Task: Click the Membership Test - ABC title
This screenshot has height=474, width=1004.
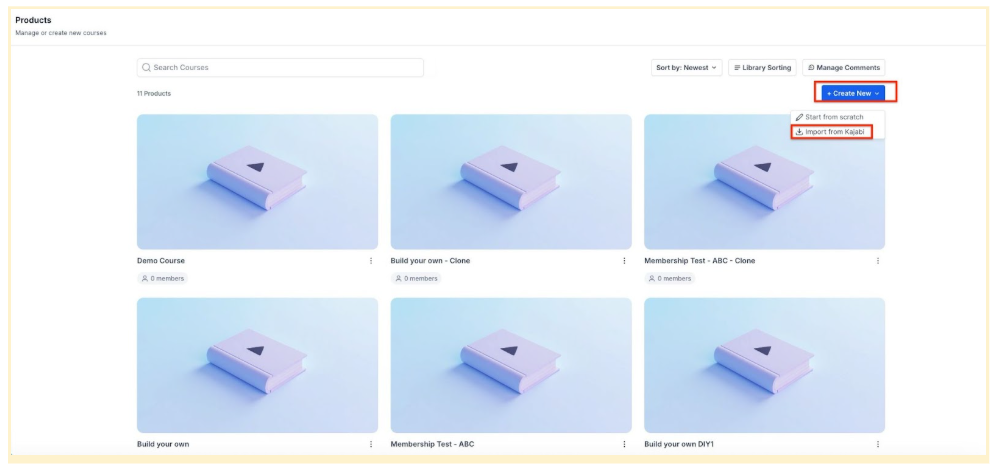Action: [x=433, y=444]
